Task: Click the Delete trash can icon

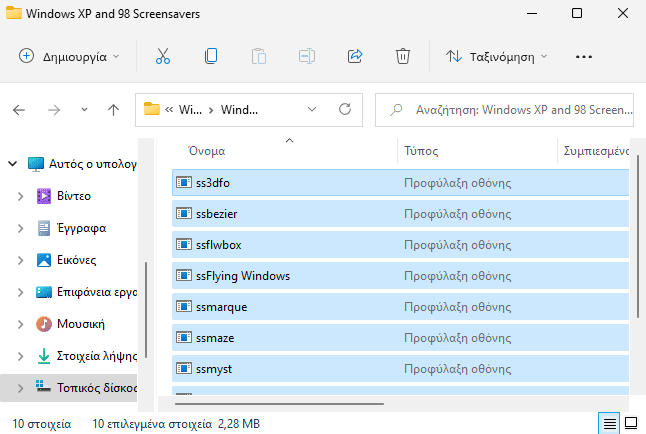Action: 403,56
